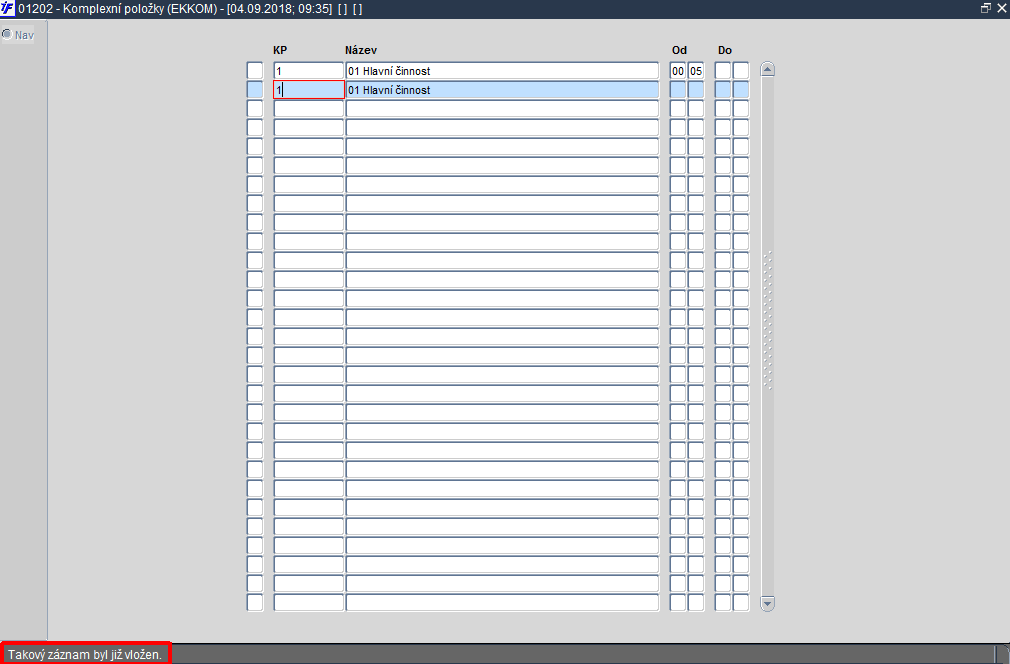Click the scrollbar up arrow button
The width and height of the screenshot is (1010, 664).
(767, 70)
